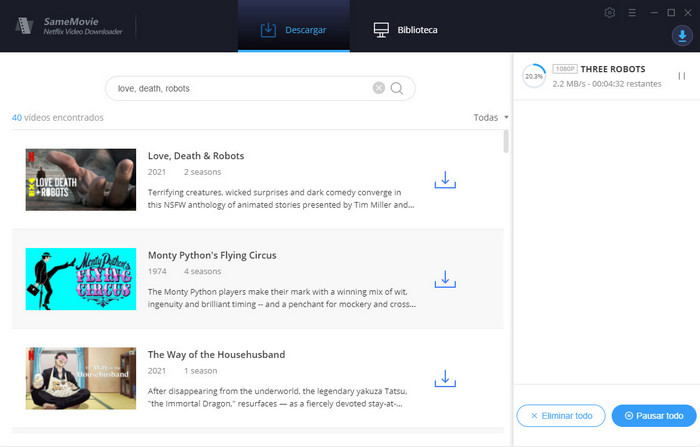Click the 2 seasons label
The width and height of the screenshot is (700, 447).
pos(203,172)
